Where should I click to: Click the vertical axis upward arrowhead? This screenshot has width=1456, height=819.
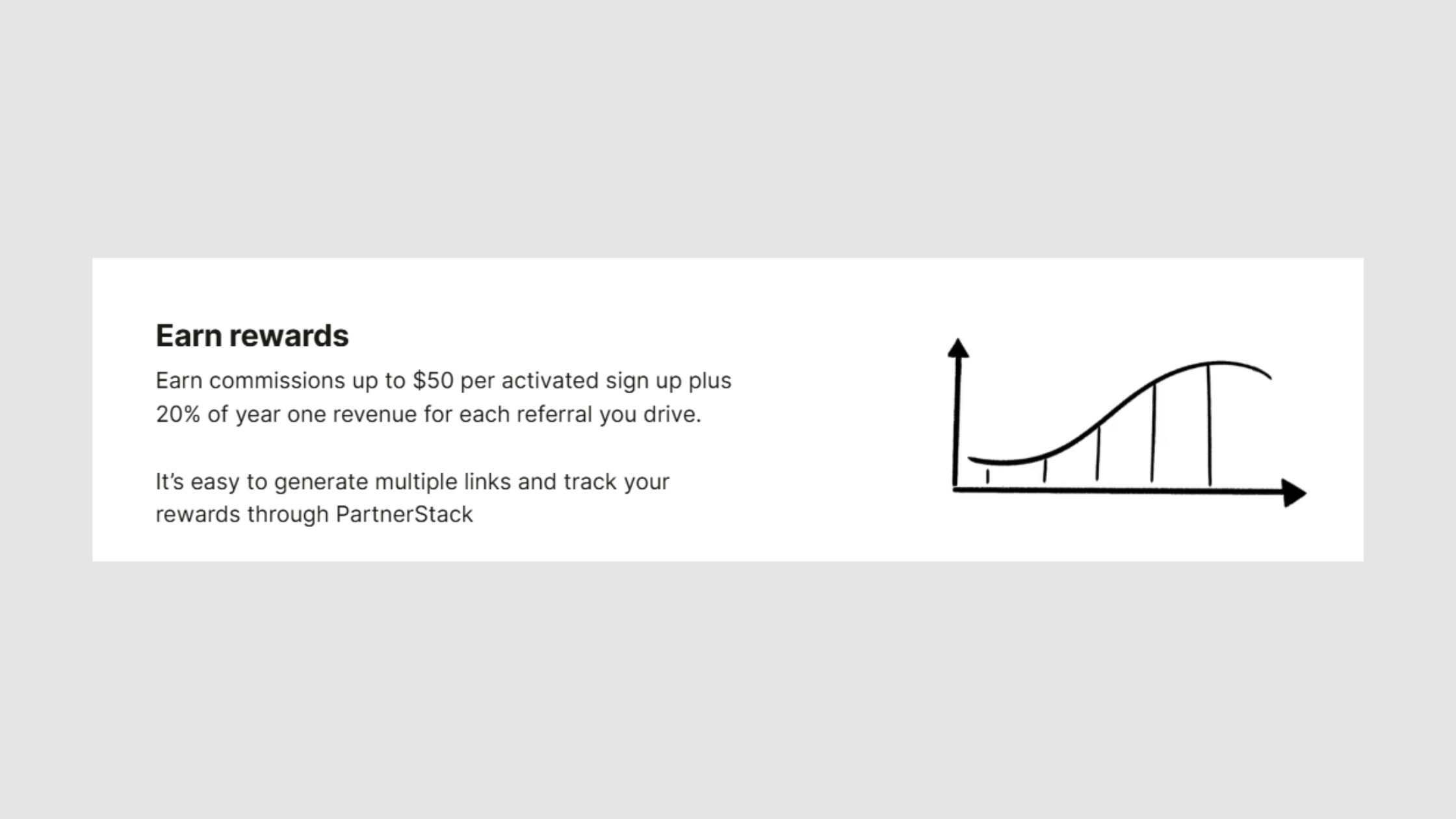coord(957,348)
